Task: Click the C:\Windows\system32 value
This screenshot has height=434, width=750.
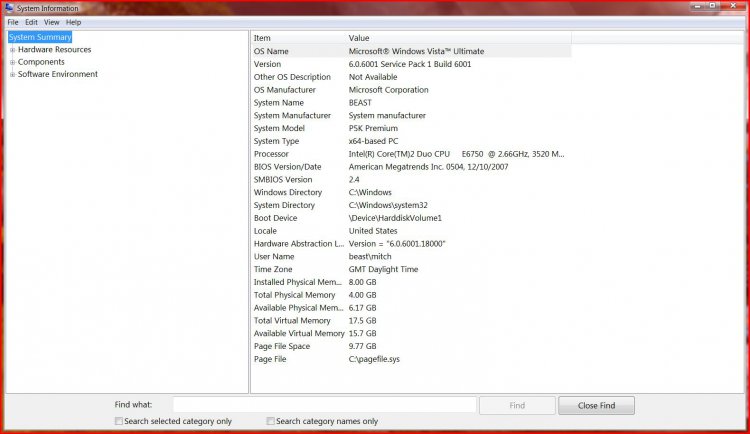Action: point(388,205)
